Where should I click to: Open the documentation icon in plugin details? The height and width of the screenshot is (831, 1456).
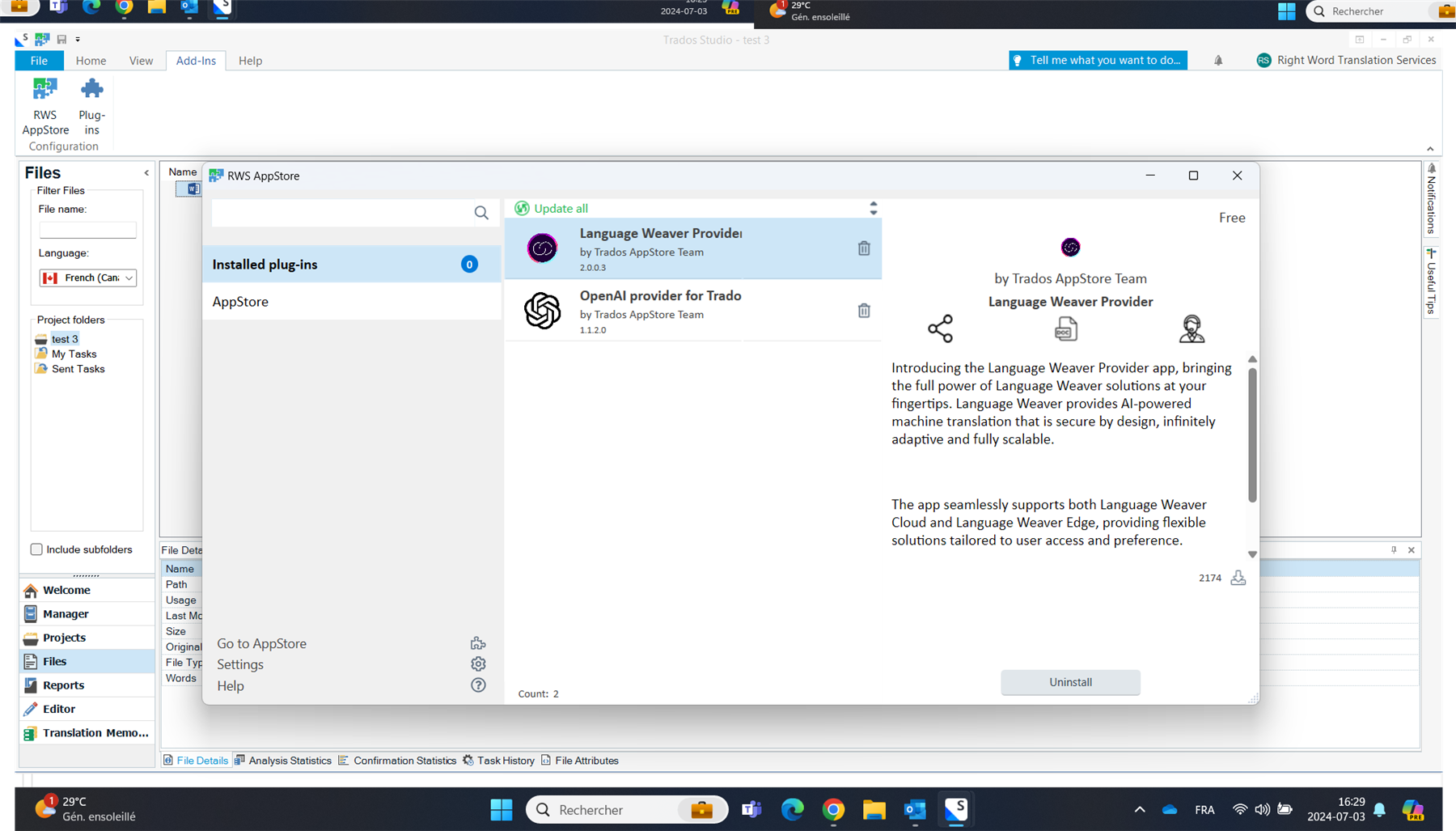[x=1066, y=329]
